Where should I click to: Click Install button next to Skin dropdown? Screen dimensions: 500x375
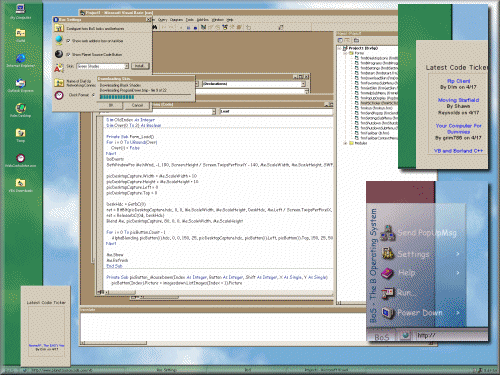[x=140, y=66]
